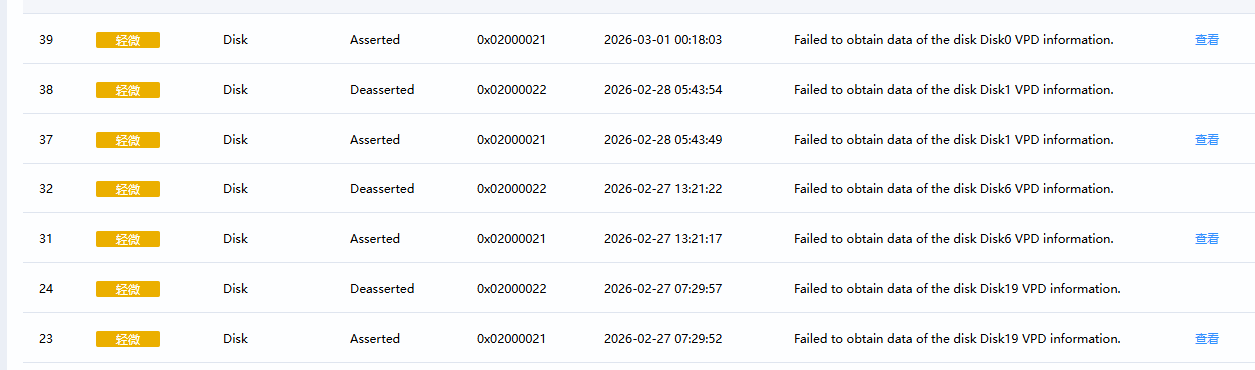This screenshot has height=370, width=1255.
Task: Click the 轻微 severity badge on row 32
Action: pyautogui.click(x=128, y=189)
